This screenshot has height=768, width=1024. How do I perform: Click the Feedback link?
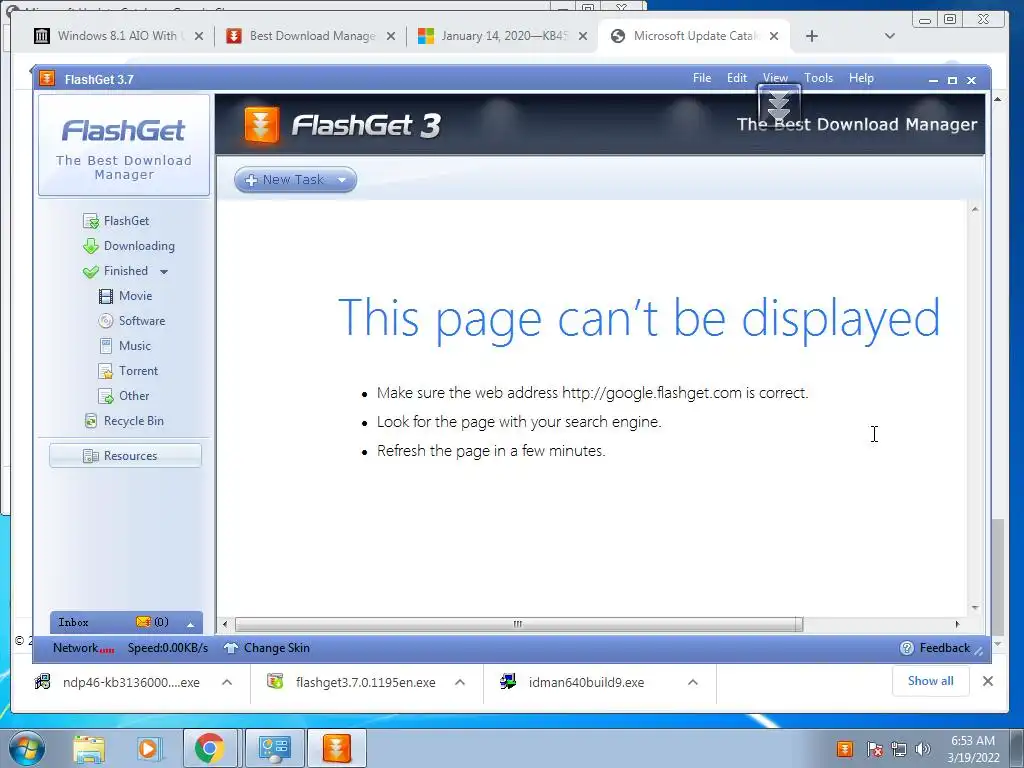click(x=944, y=648)
